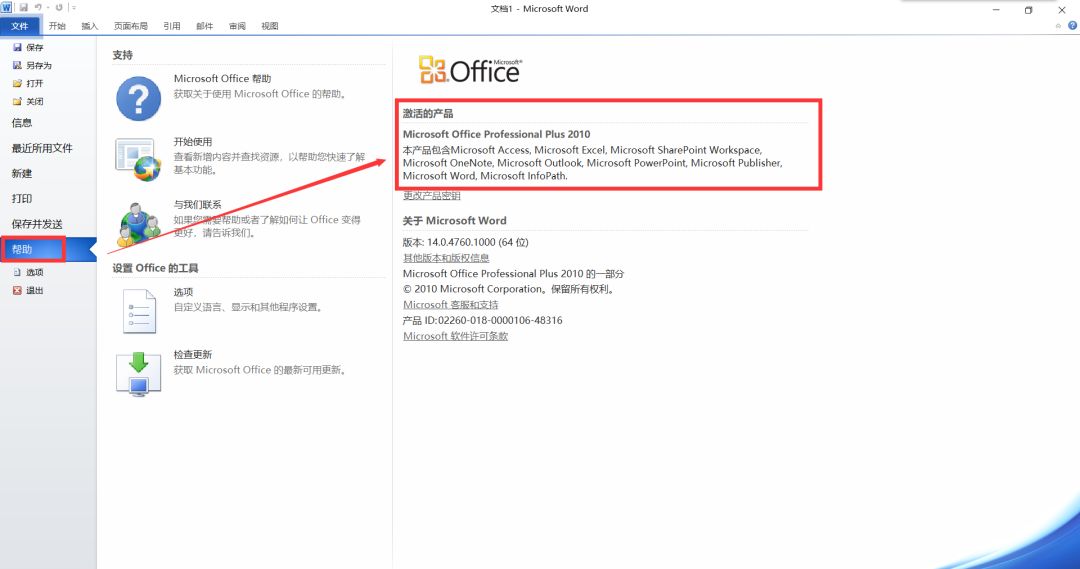Click the 关闭 close-document icon in sidebar
This screenshot has width=1080, height=569.
(17, 101)
